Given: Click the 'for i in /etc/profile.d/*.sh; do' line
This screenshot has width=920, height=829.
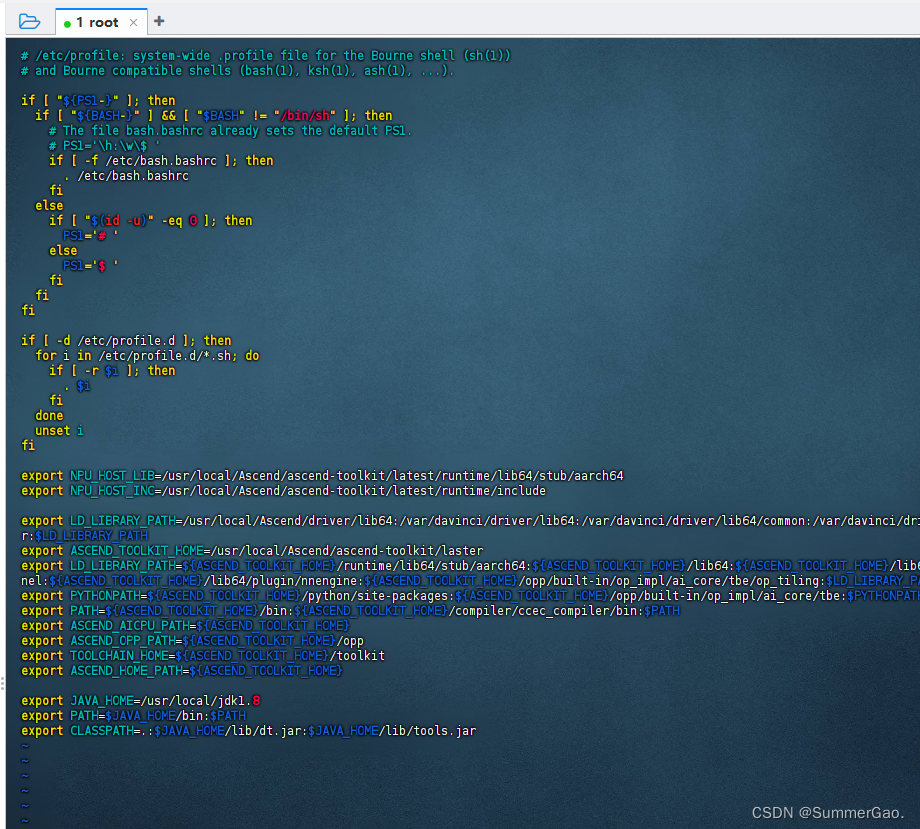Looking at the screenshot, I should 147,356.
